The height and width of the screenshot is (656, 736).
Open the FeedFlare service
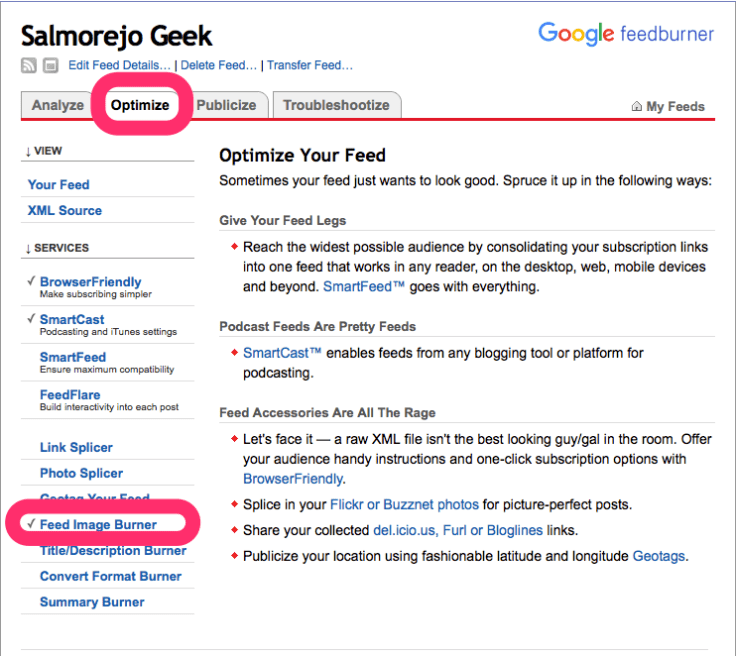click(69, 395)
